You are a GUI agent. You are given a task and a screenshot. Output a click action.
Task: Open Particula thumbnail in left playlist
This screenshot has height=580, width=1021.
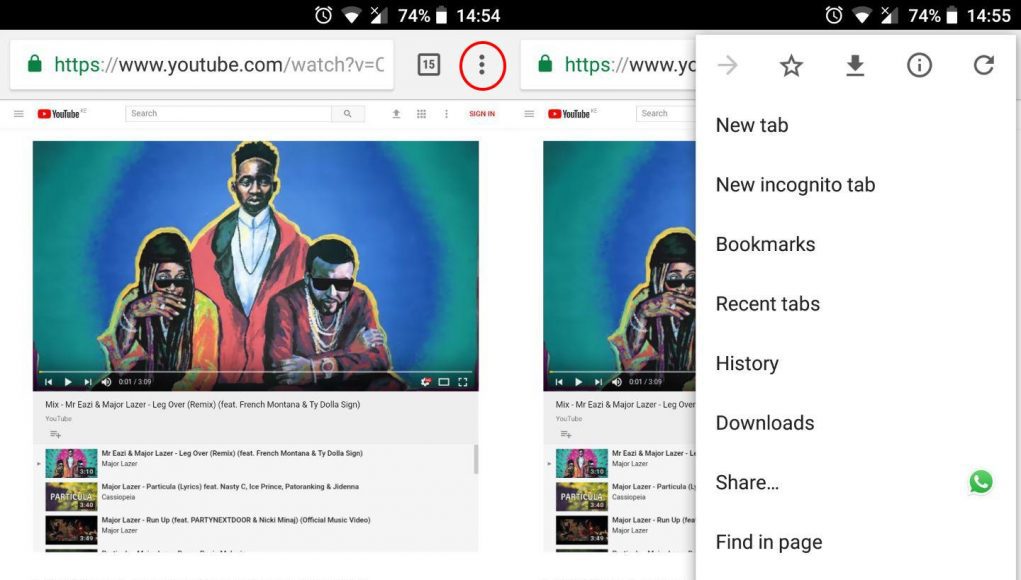coord(72,497)
